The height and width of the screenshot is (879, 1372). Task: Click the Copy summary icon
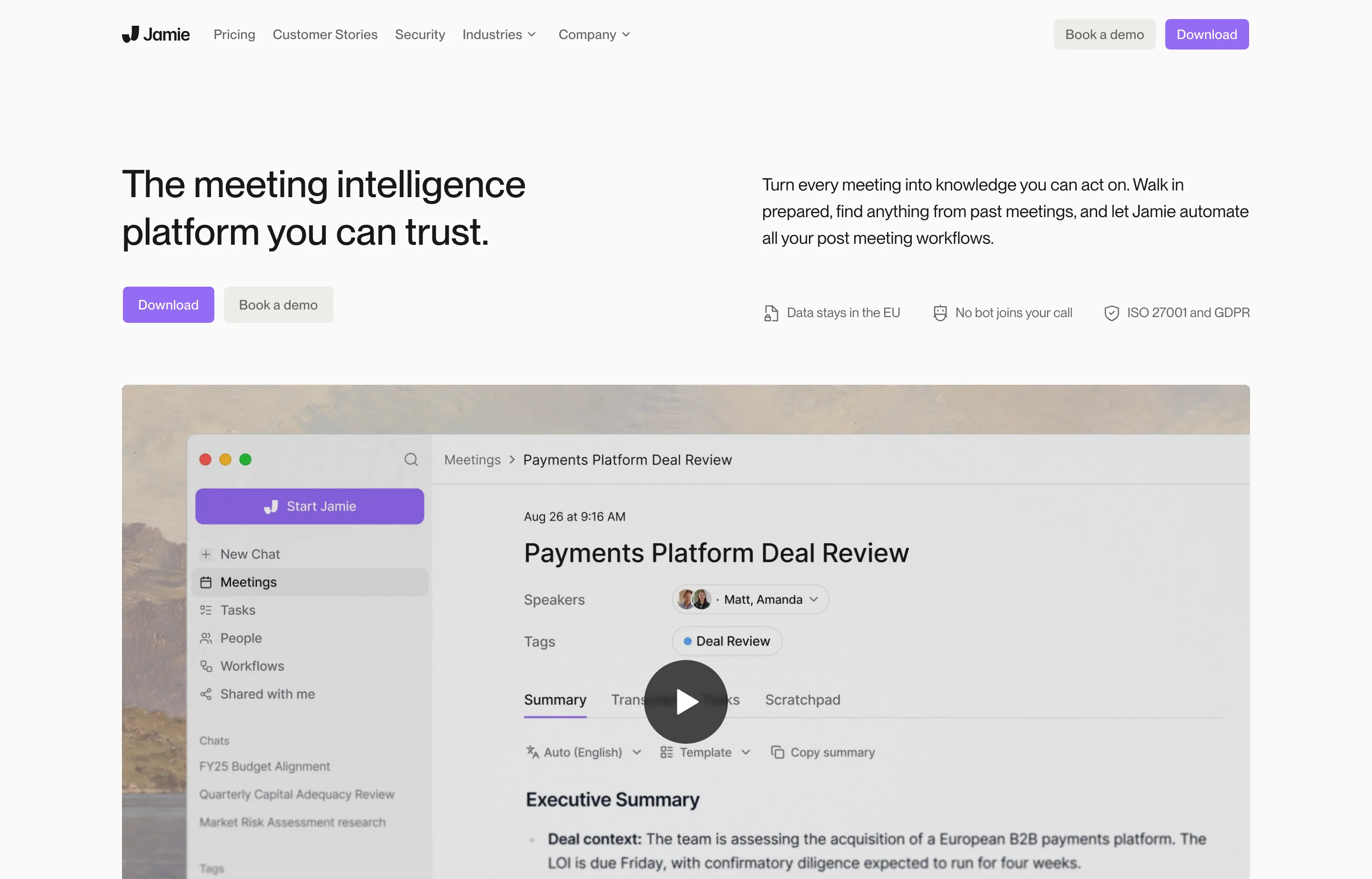777,752
